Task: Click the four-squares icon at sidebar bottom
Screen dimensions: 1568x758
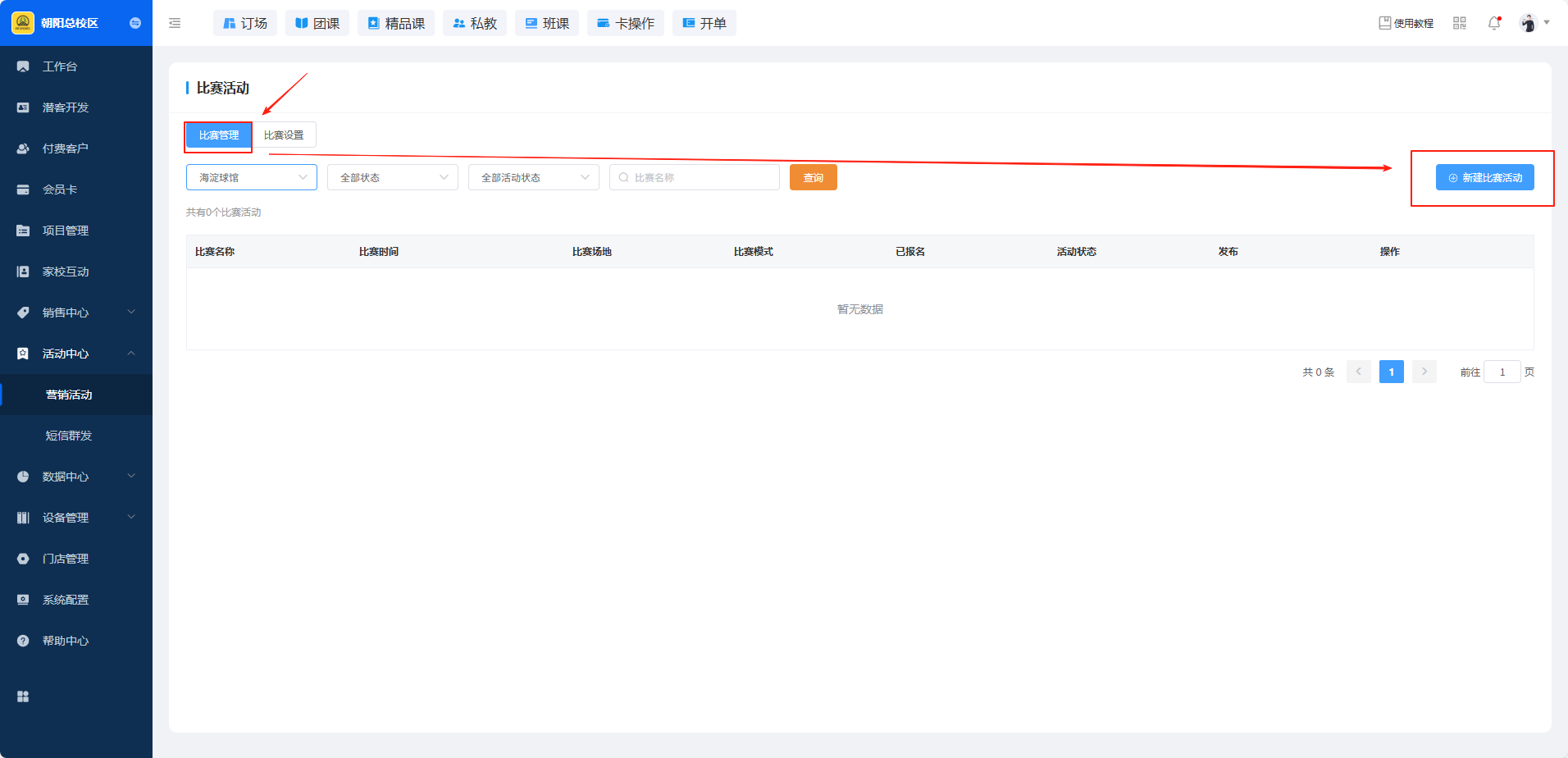Action: click(x=23, y=696)
